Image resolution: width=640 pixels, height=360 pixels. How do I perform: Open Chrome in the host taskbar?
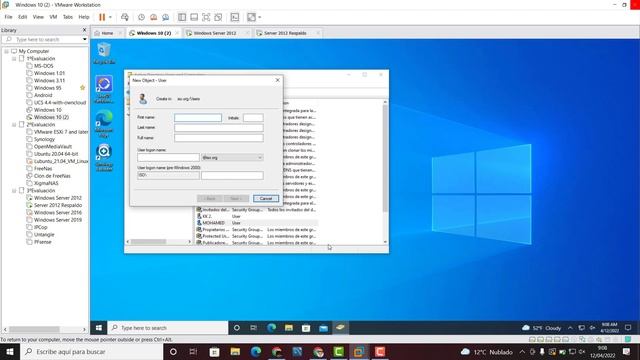pos(318,352)
